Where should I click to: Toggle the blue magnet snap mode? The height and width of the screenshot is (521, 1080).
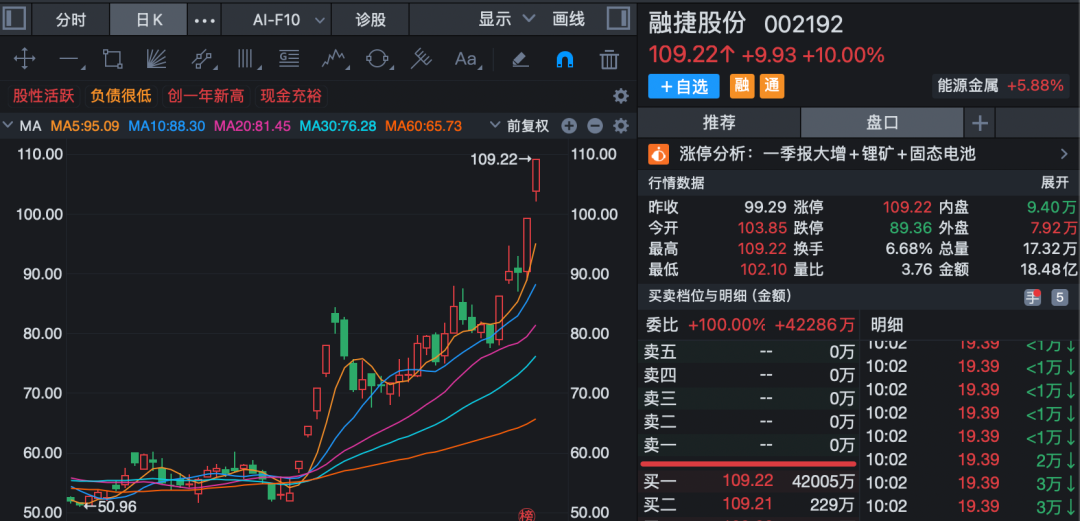click(564, 59)
